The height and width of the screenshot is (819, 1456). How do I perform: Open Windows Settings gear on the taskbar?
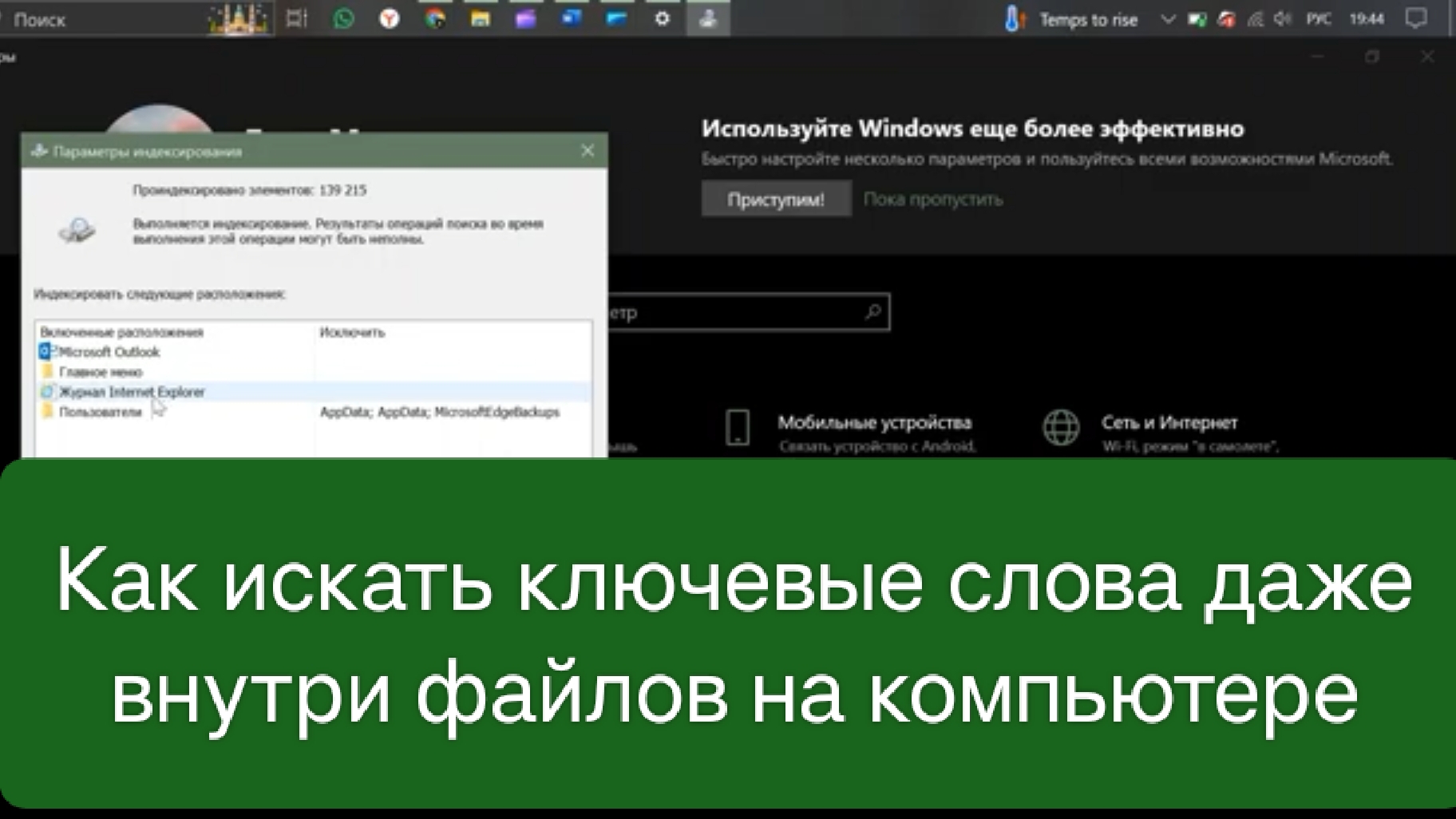point(662,18)
